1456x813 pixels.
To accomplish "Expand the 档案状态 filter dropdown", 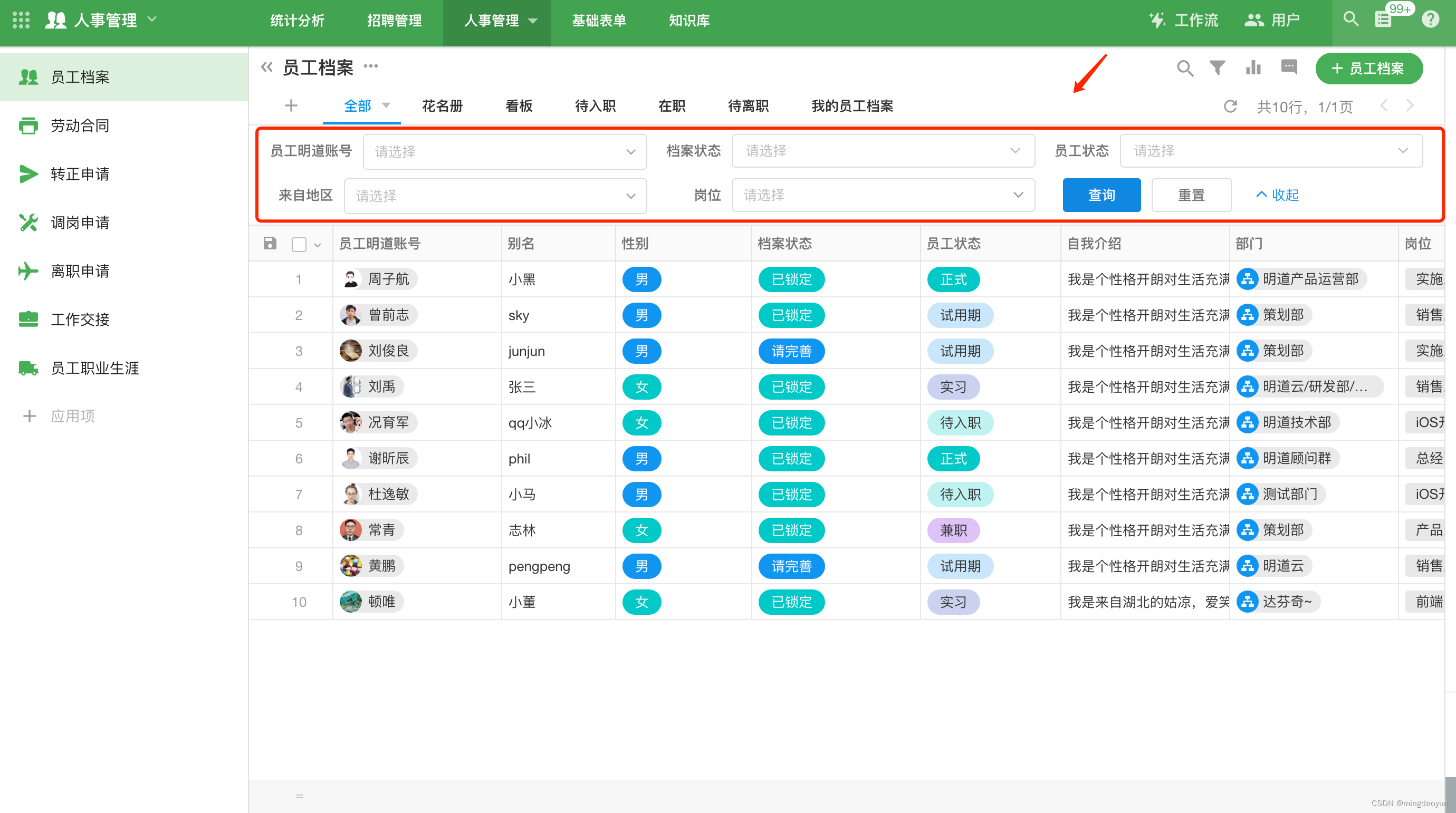I will pyautogui.click(x=883, y=151).
